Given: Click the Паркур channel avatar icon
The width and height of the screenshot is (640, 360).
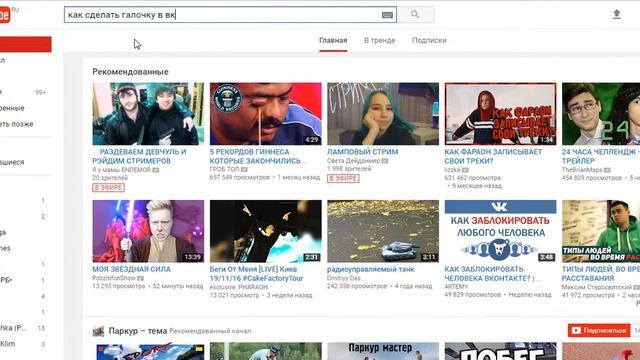Looking at the screenshot, I should coord(98,331).
